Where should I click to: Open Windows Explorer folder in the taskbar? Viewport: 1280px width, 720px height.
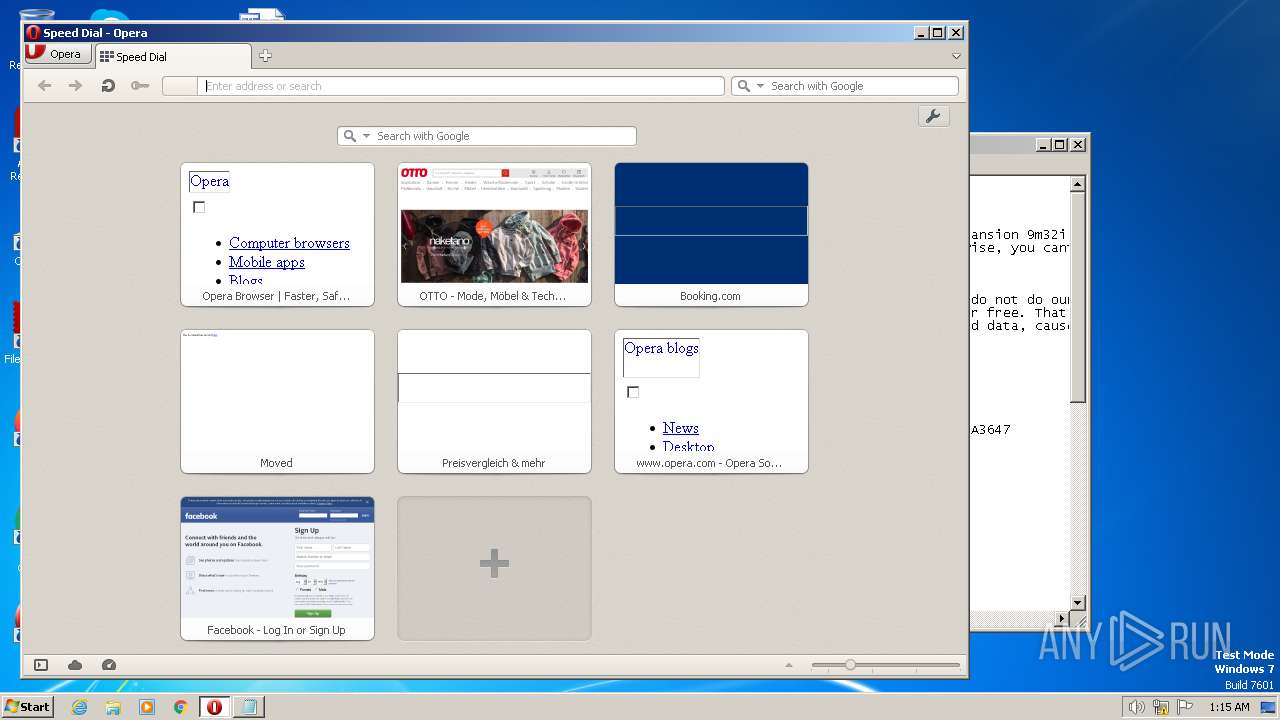pos(113,707)
